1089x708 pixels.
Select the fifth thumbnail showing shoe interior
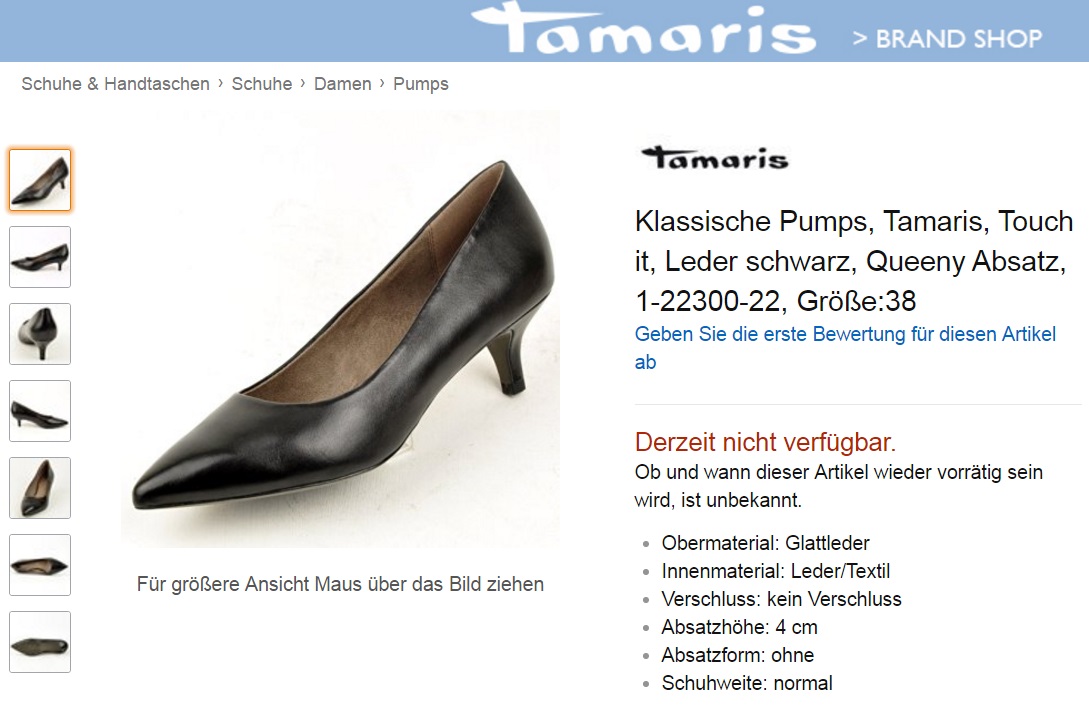(x=40, y=488)
